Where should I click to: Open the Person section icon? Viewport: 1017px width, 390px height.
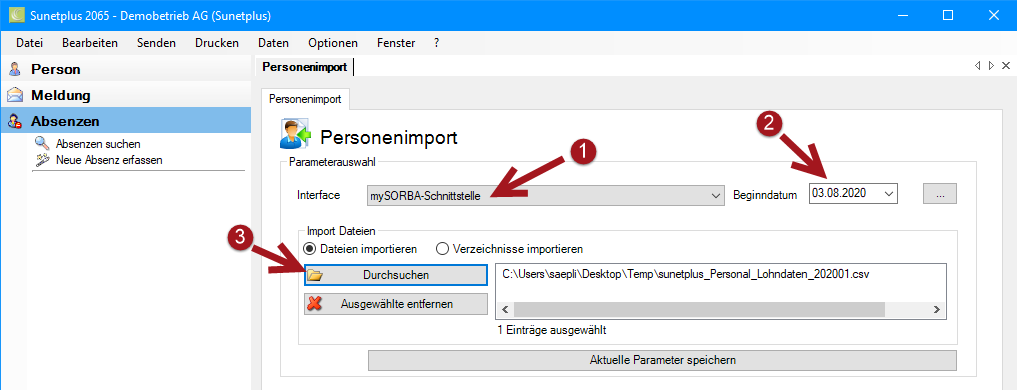(x=14, y=69)
